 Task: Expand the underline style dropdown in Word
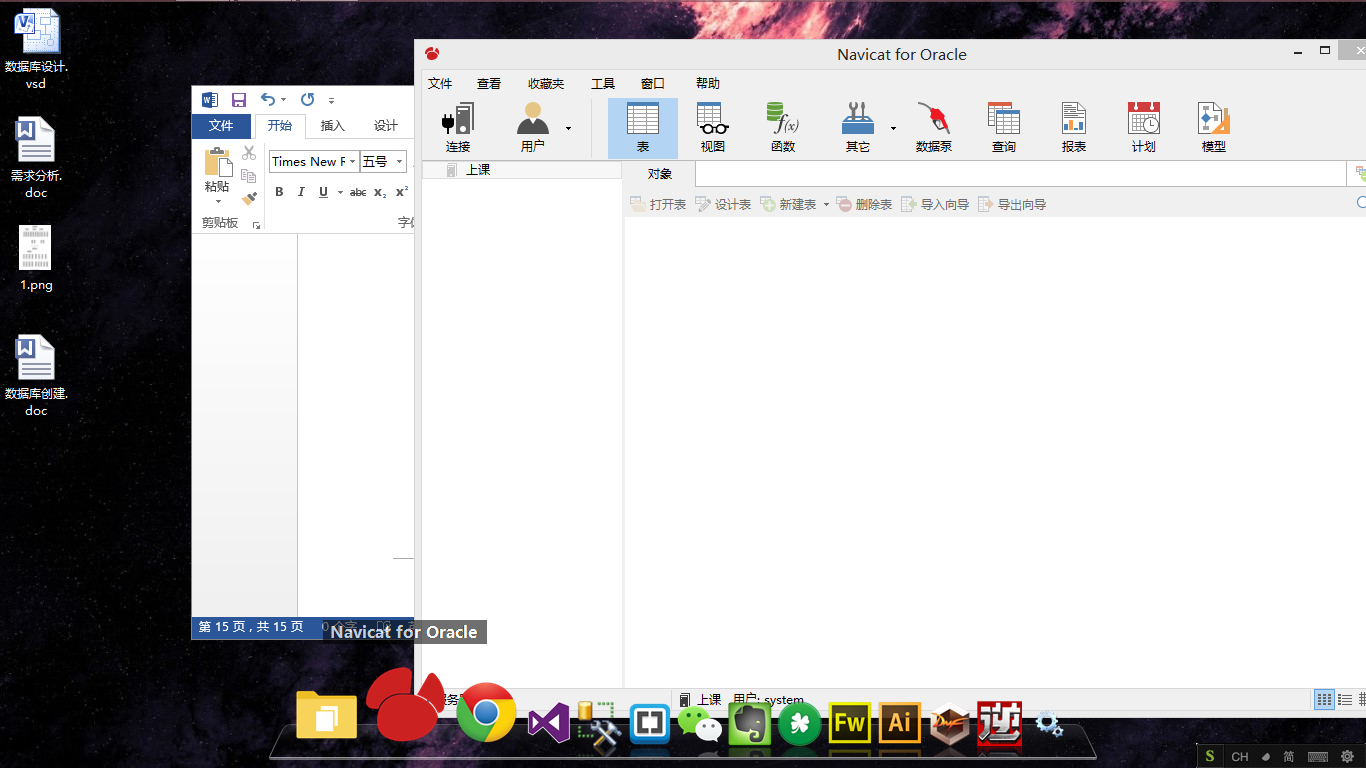point(340,192)
